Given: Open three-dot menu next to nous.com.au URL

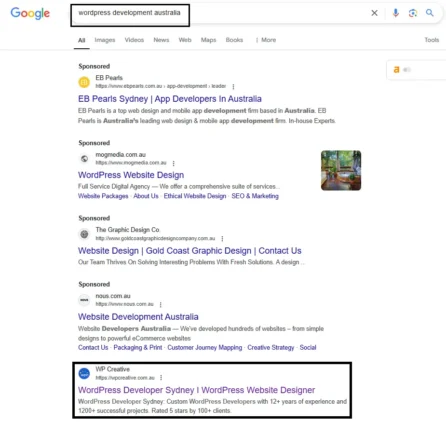Looking at the screenshot, I should coord(160,304).
